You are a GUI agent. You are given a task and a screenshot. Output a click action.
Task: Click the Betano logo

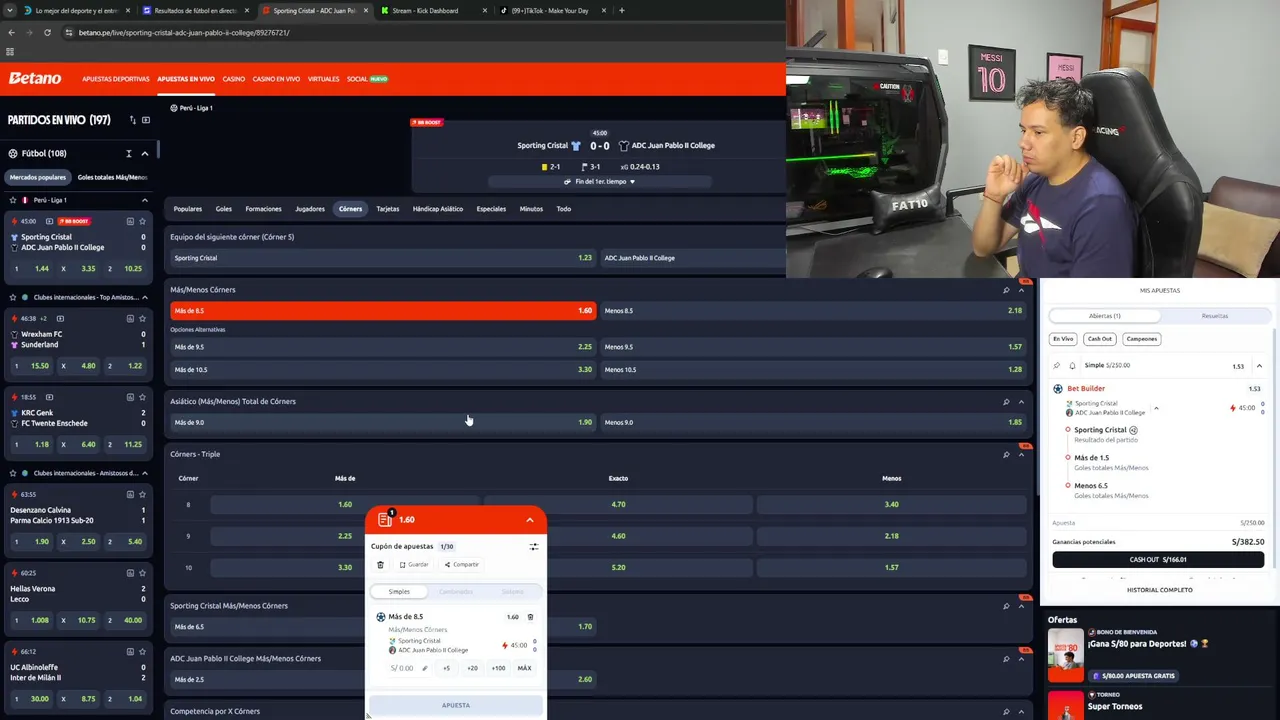coord(35,78)
